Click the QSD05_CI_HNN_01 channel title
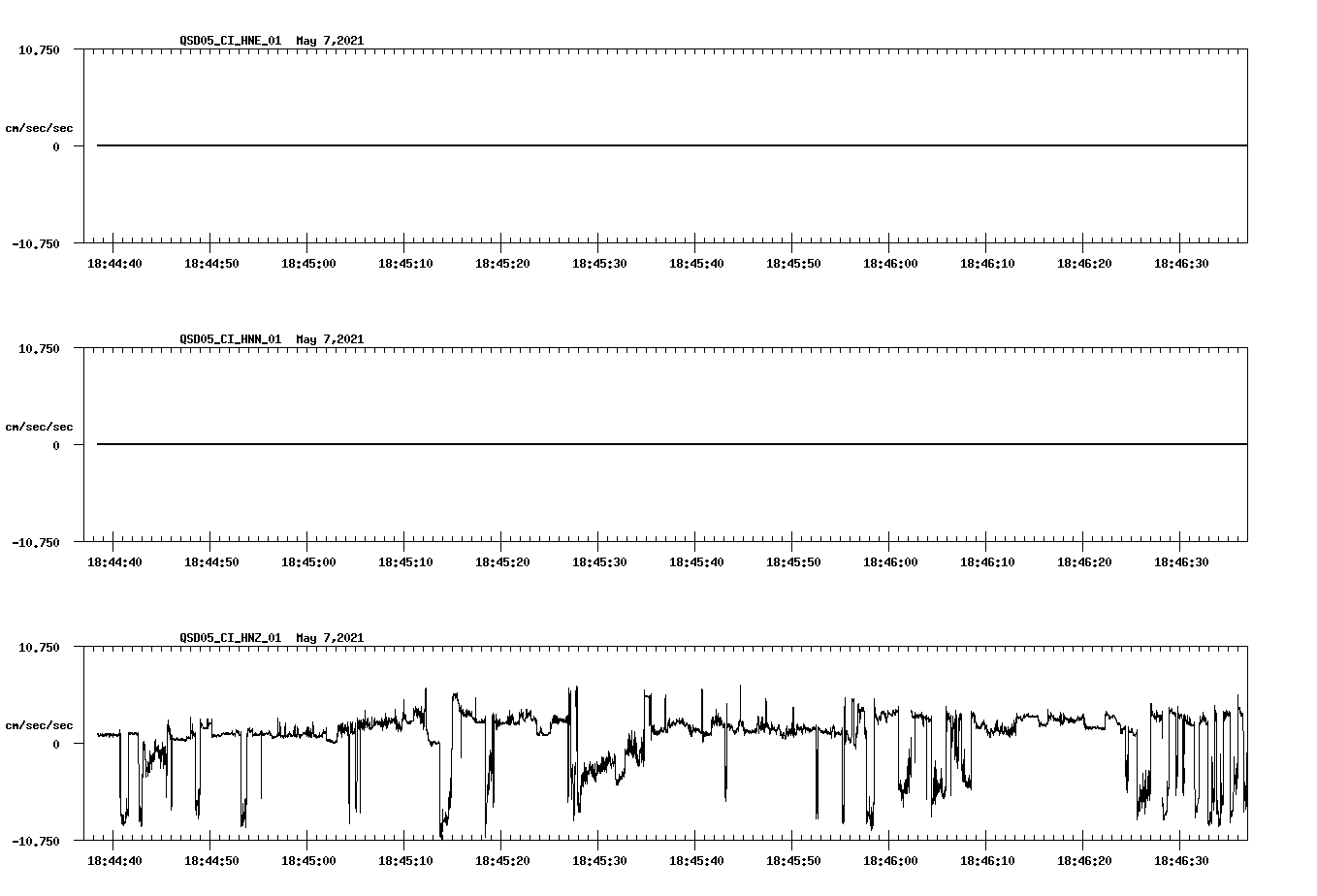 pos(230,338)
